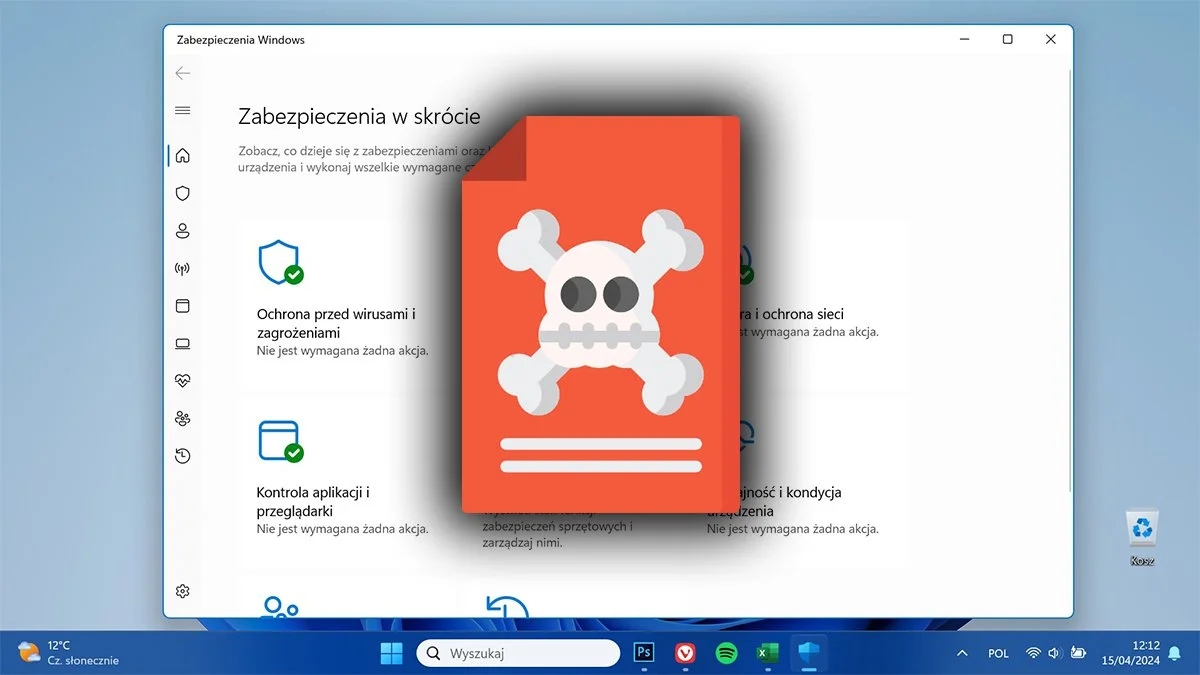The width and height of the screenshot is (1200, 675).
Task: Launch Photoshop from the taskbar
Action: (644, 652)
